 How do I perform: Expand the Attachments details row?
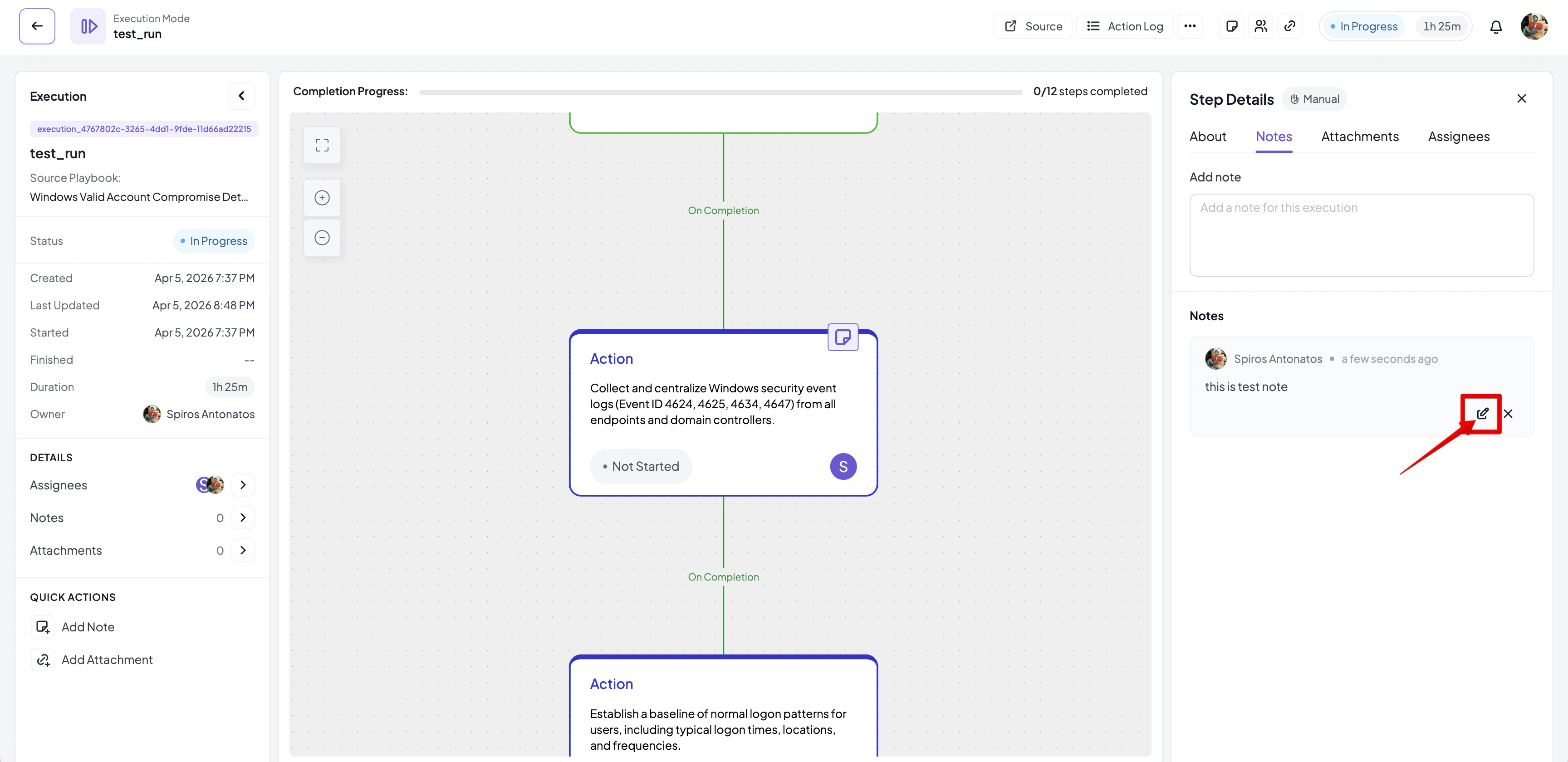click(x=243, y=550)
